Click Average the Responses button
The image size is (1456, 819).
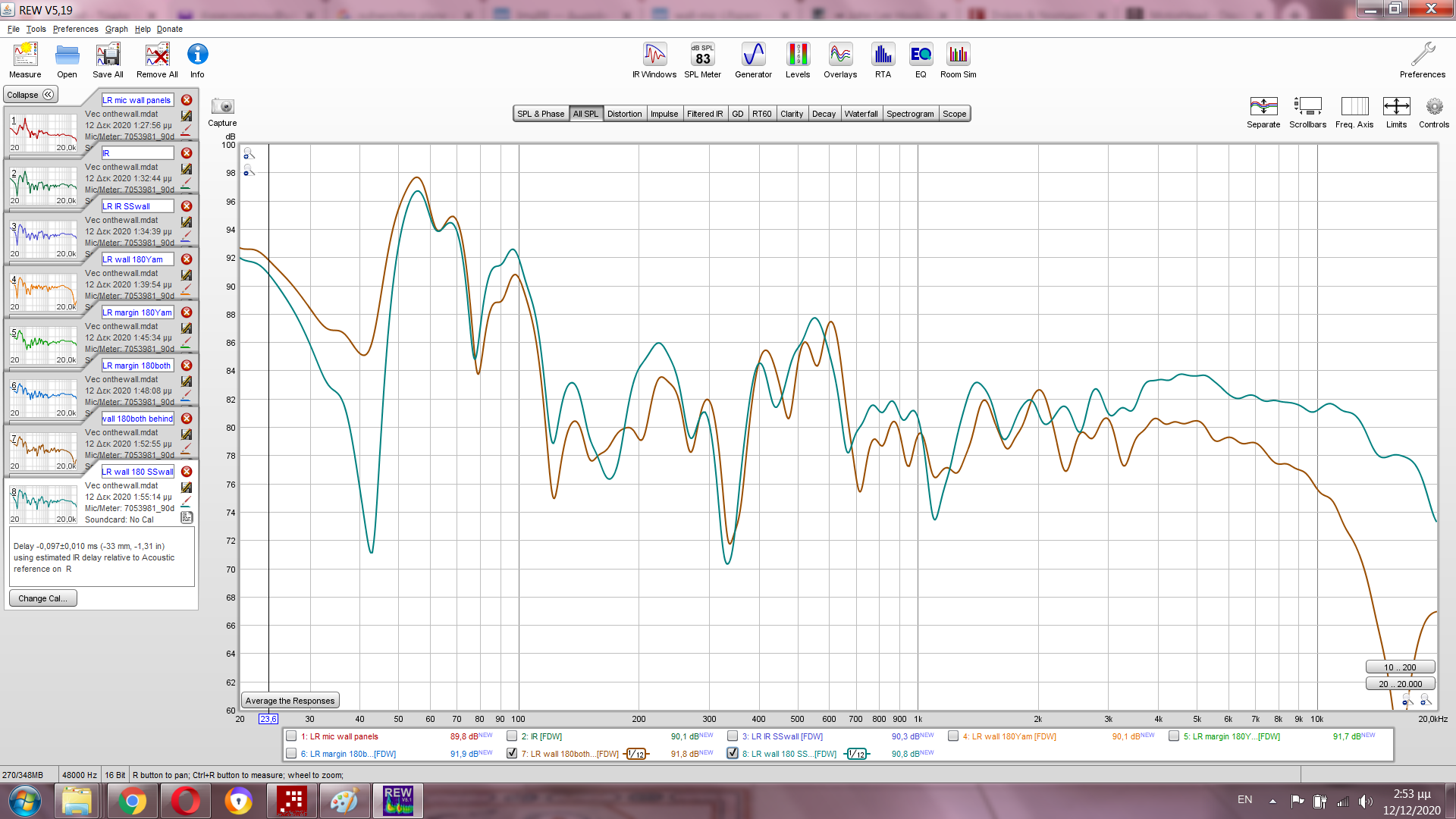[290, 701]
